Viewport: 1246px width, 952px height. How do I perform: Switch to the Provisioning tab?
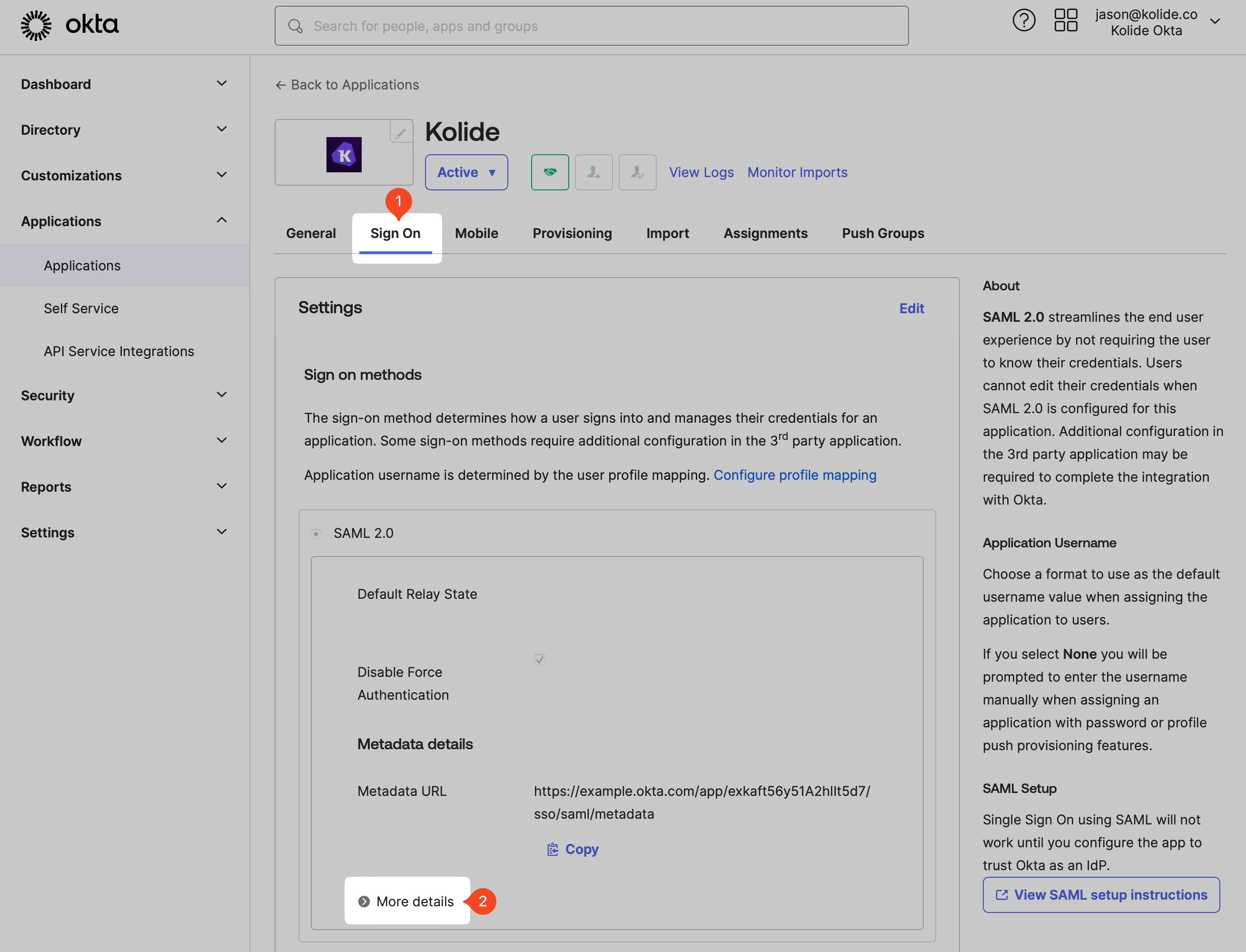(572, 233)
